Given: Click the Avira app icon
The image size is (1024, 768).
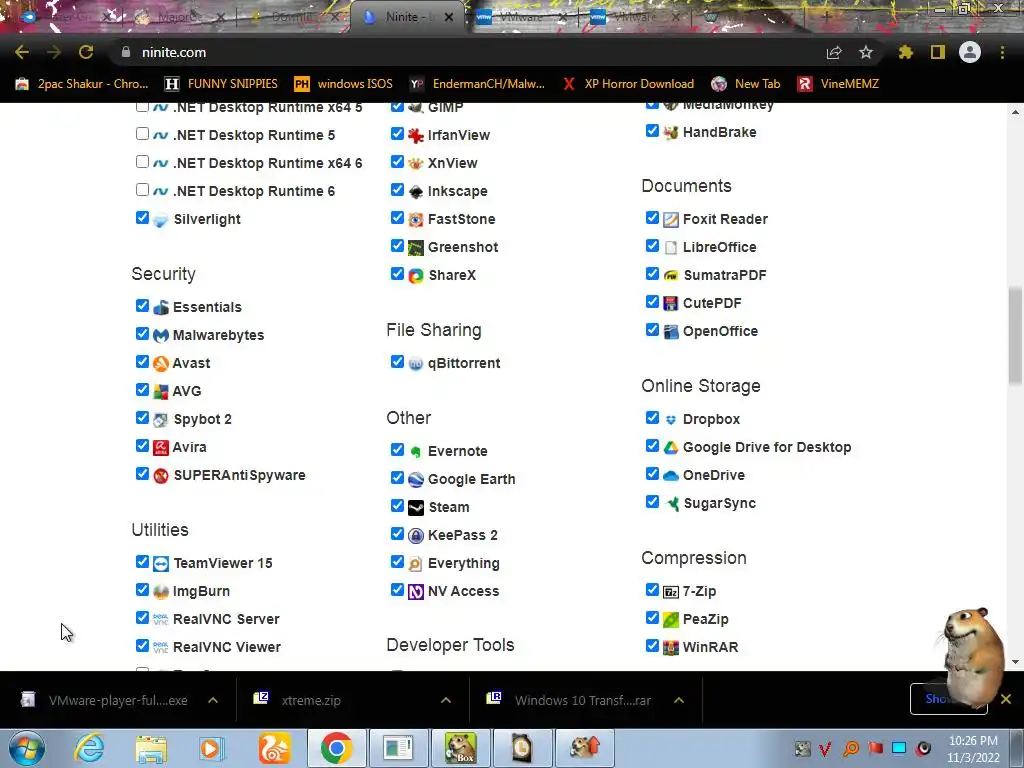Looking at the screenshot, I should pyautogui.click(x=161, y=448).
